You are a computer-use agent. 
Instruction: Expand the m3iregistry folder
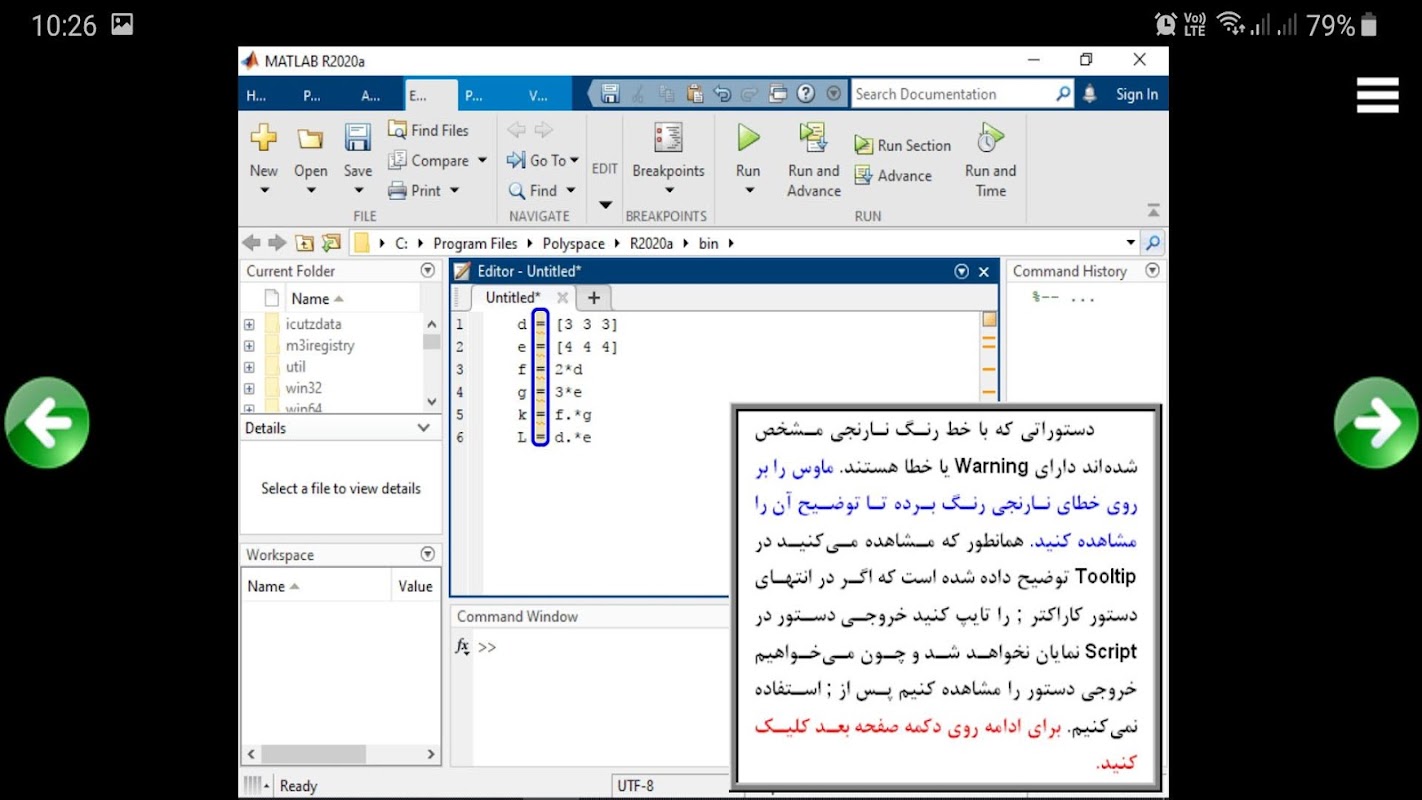249,346
